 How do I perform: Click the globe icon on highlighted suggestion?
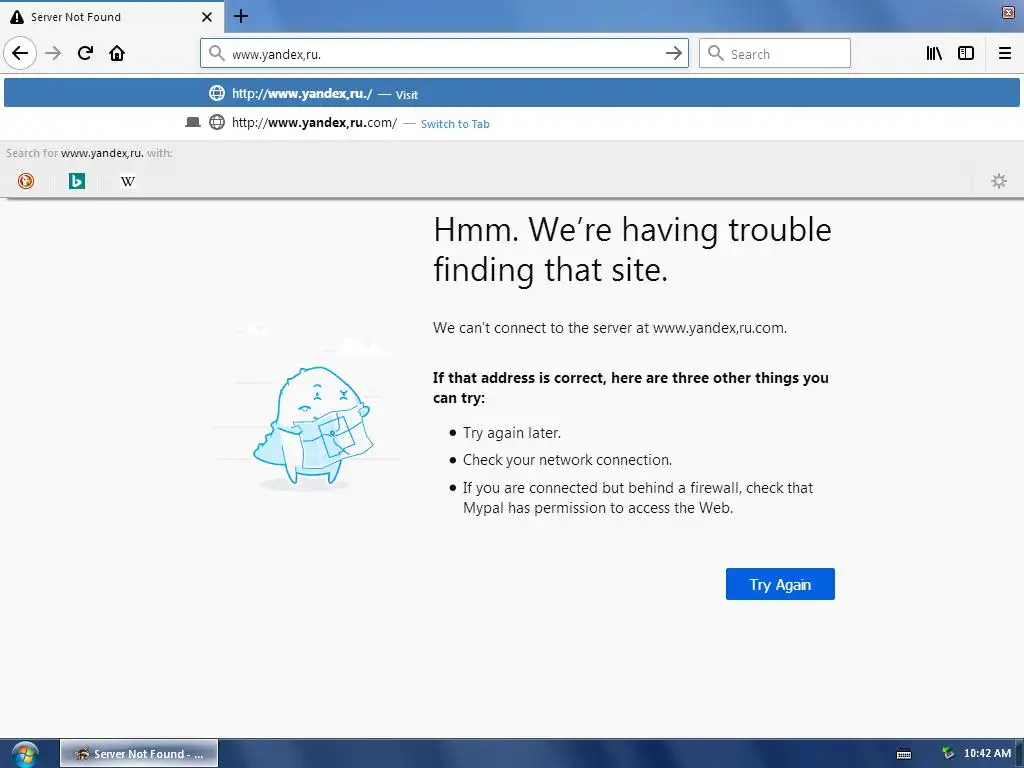click(217, 93)
